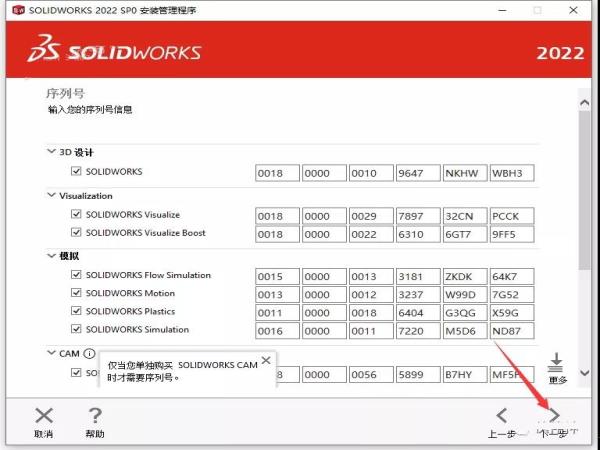
Task: Collapse the Visualization section
Action: click(52, 196)
